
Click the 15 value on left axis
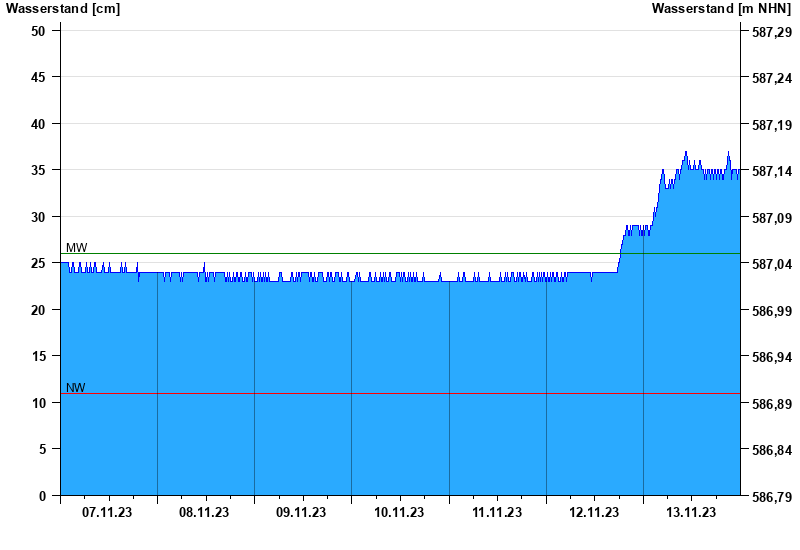click(x=38, y=356)
